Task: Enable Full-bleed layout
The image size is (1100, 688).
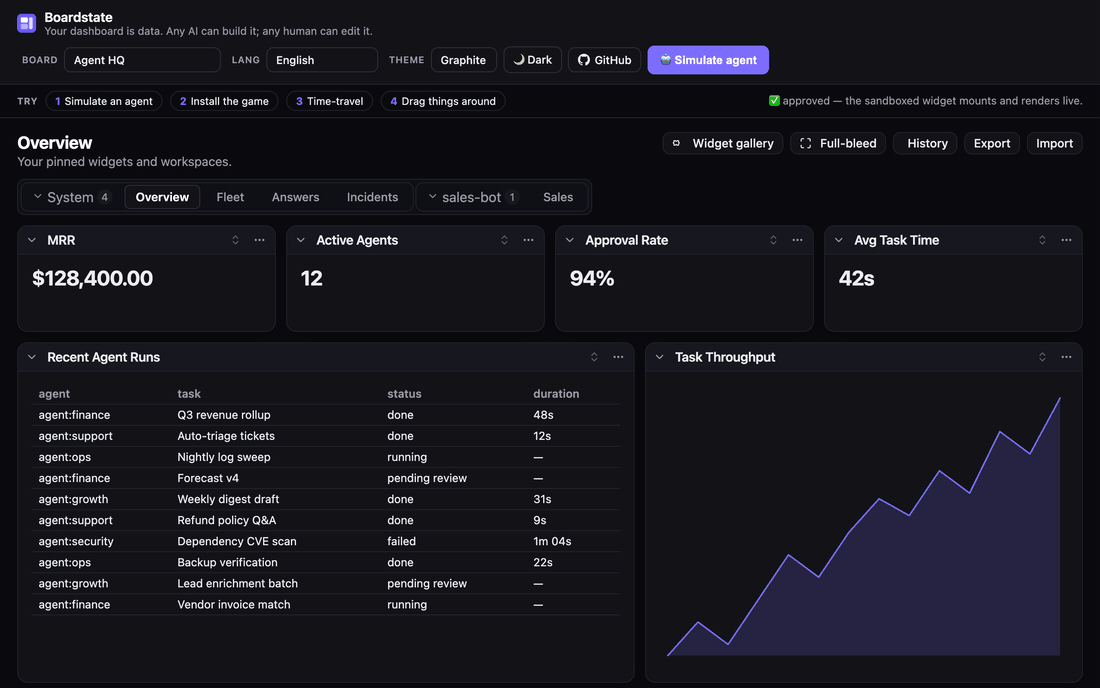Action: [838, 143]
